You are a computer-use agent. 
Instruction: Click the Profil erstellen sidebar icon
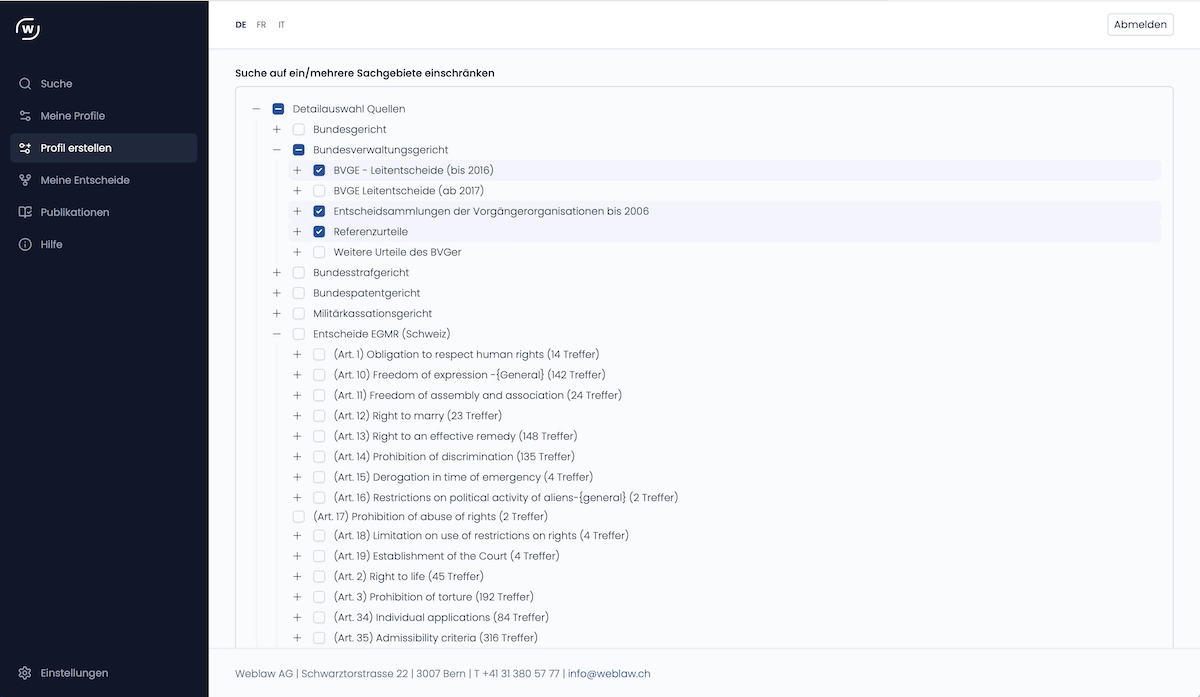pos(25,148)
